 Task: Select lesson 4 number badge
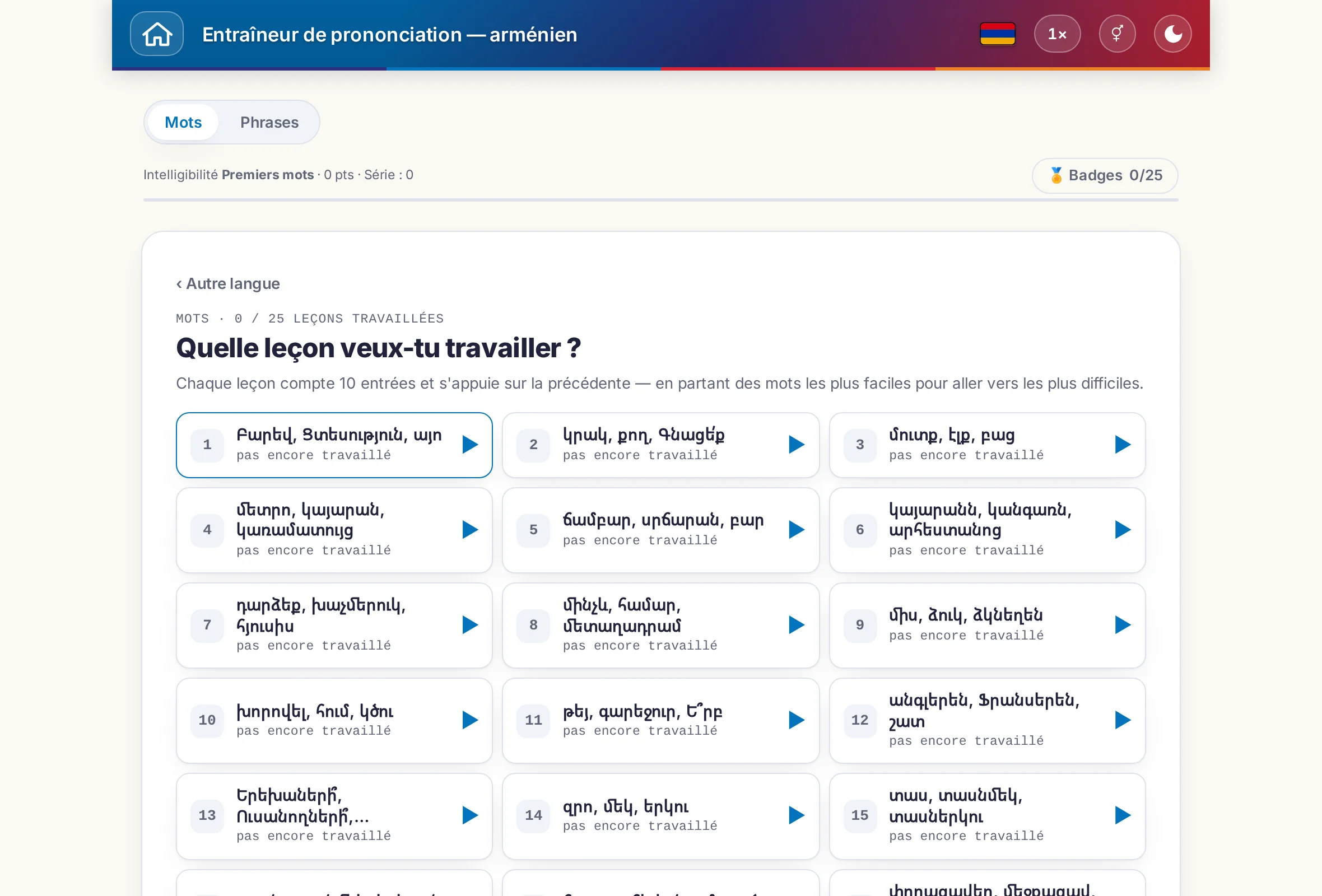pyautogui.click(x=207, y=530)
